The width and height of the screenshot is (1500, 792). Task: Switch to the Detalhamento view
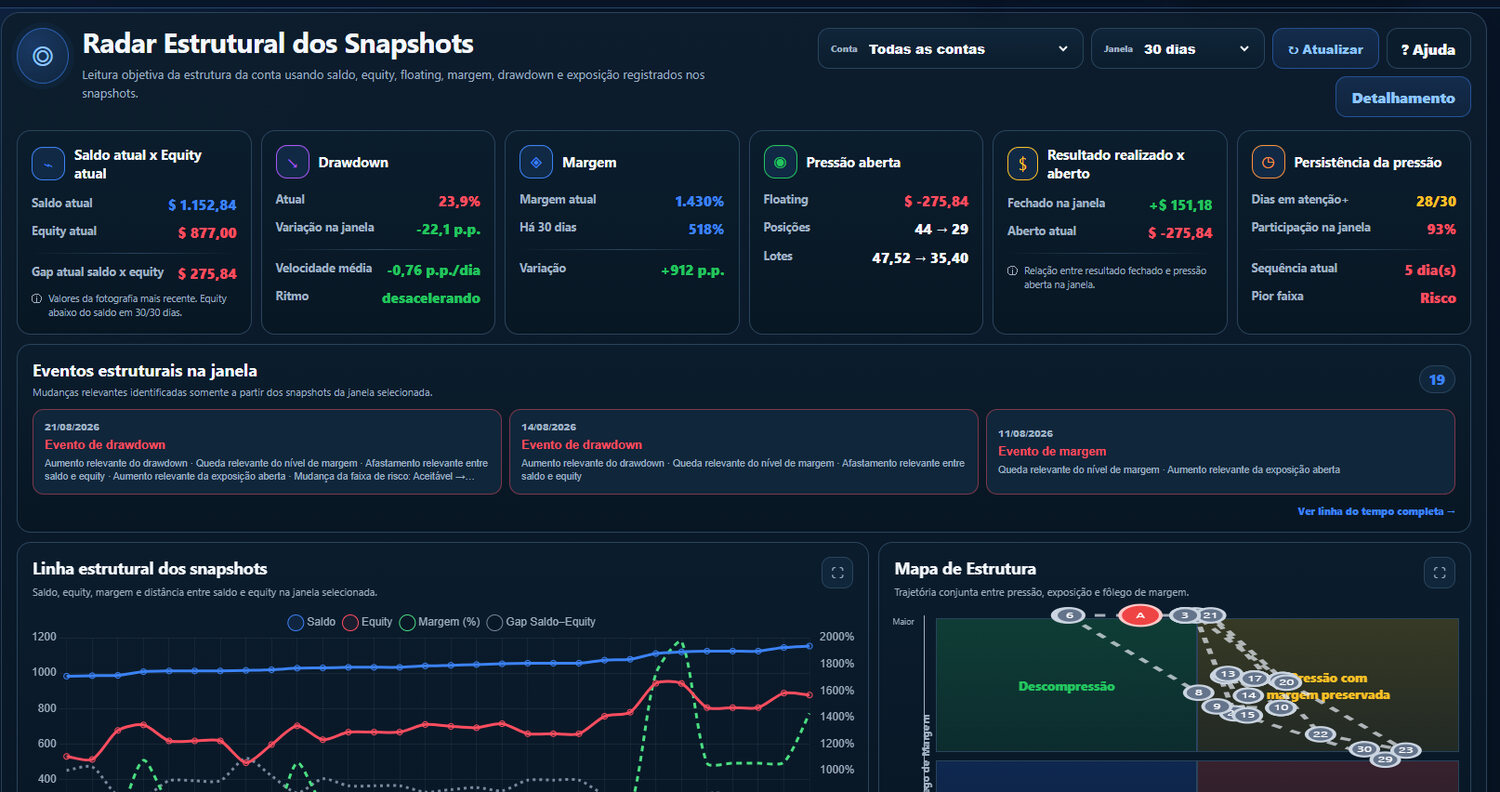click(1403, 97)
